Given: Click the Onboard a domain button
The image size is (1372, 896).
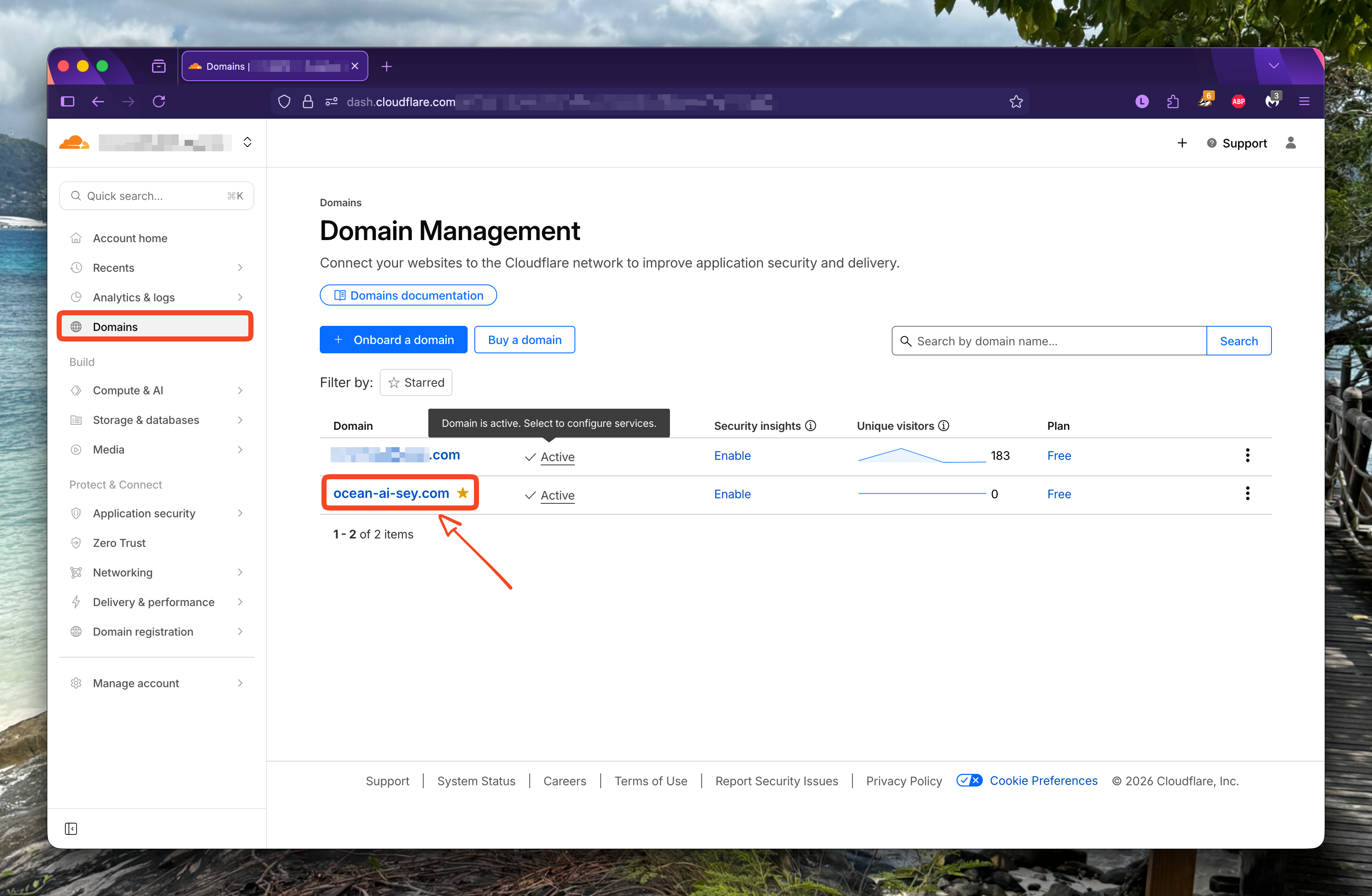Looking at the screenshot, I should click(394, 339).
